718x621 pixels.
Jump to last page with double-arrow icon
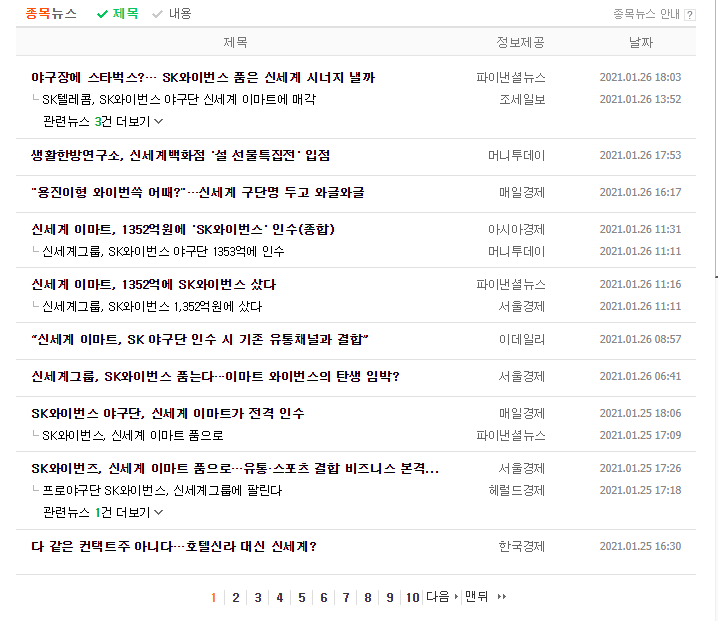(502, 597)
